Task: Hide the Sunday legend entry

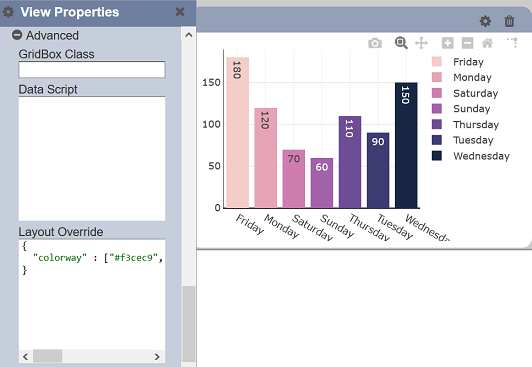Action: click(471, 109)
